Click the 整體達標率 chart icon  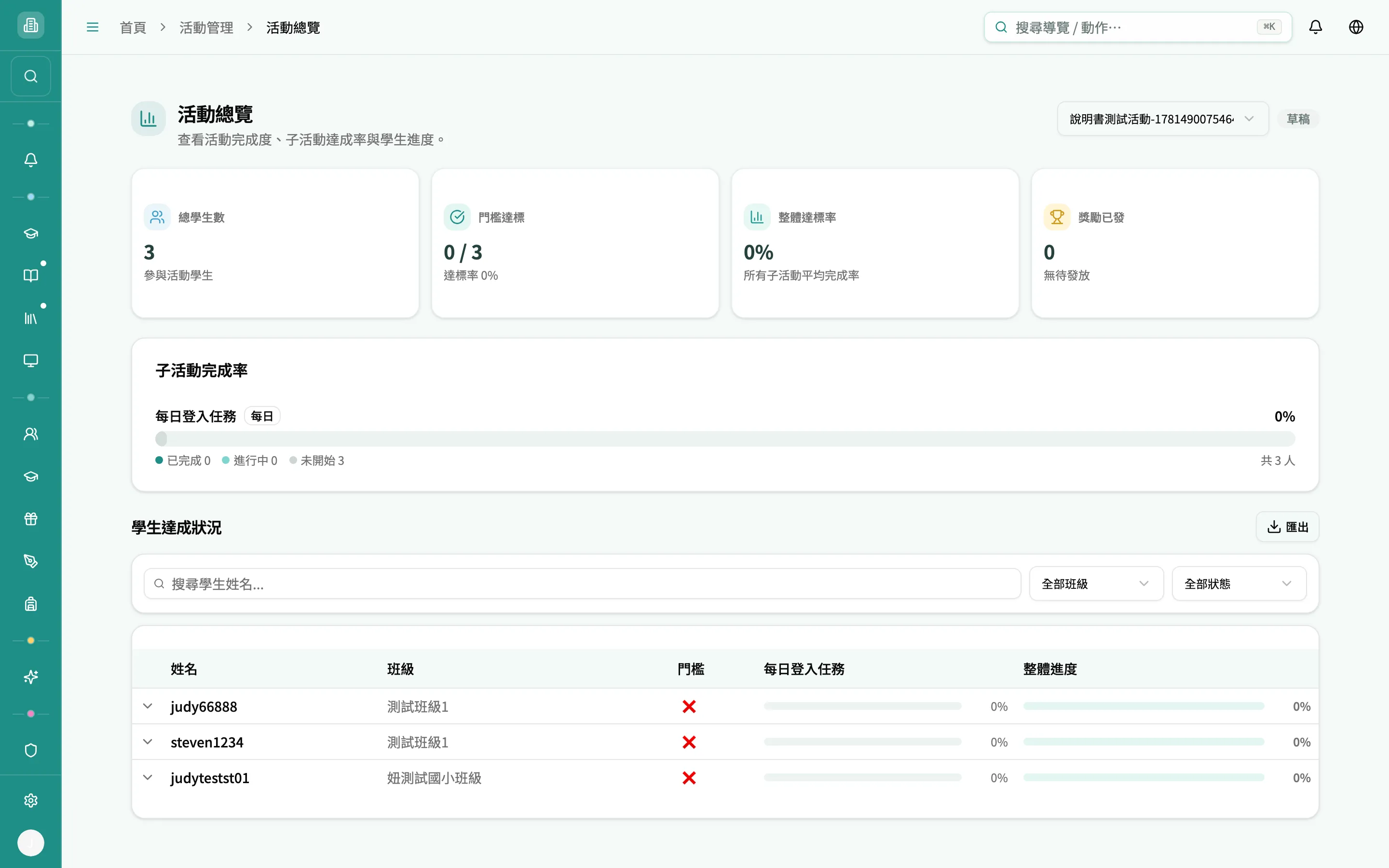click(x=757, y=217)
